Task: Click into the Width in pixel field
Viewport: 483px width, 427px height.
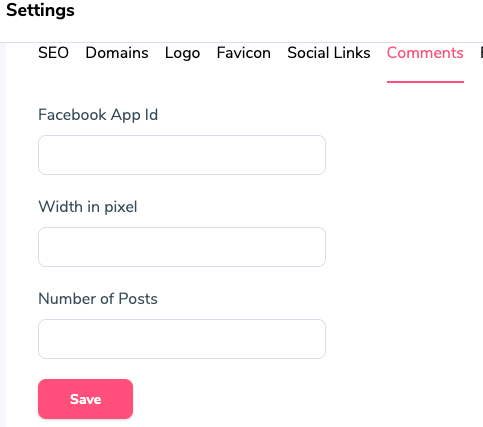Action: [x=182, y=247]
